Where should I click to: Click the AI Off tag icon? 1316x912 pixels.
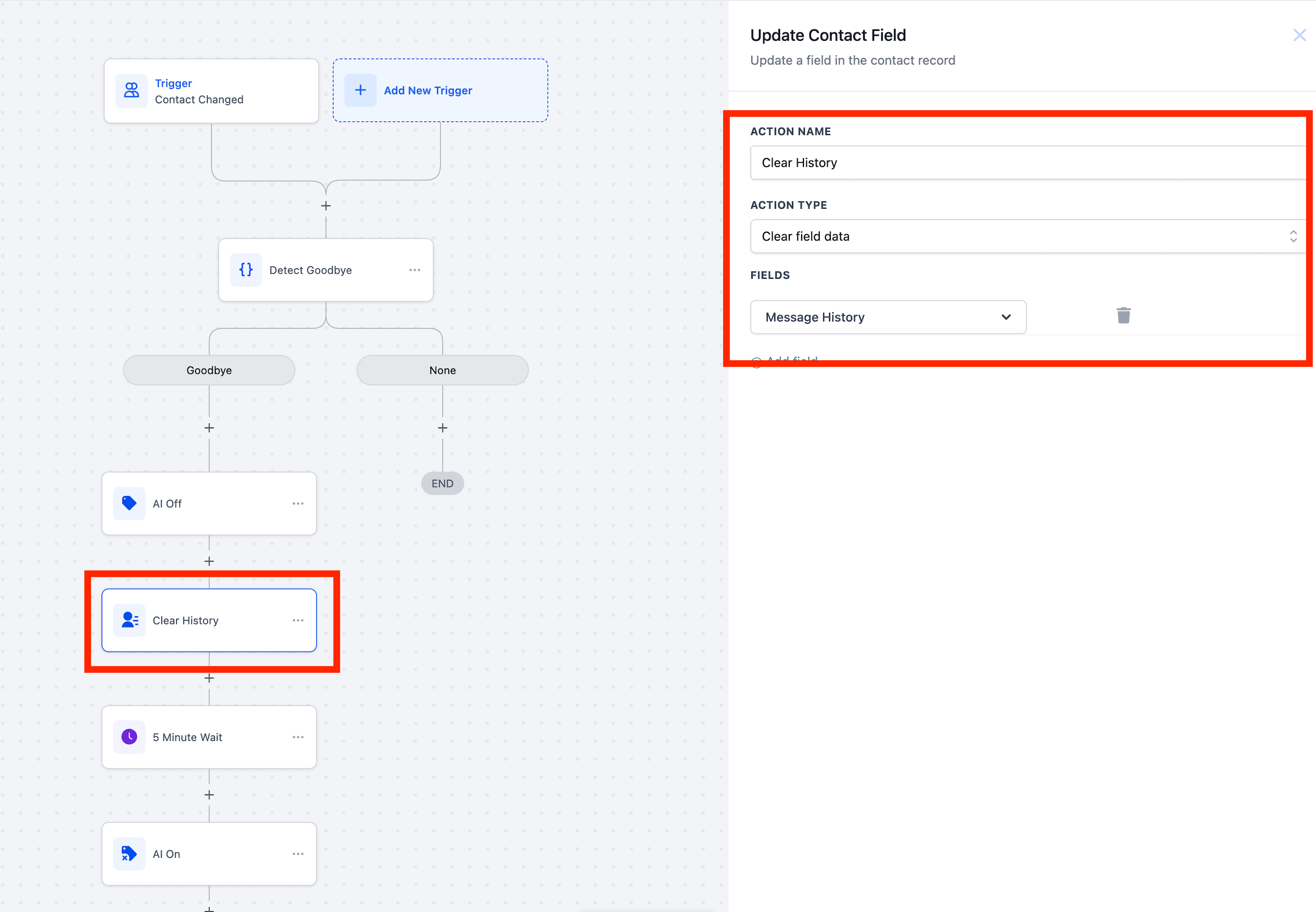129,503
